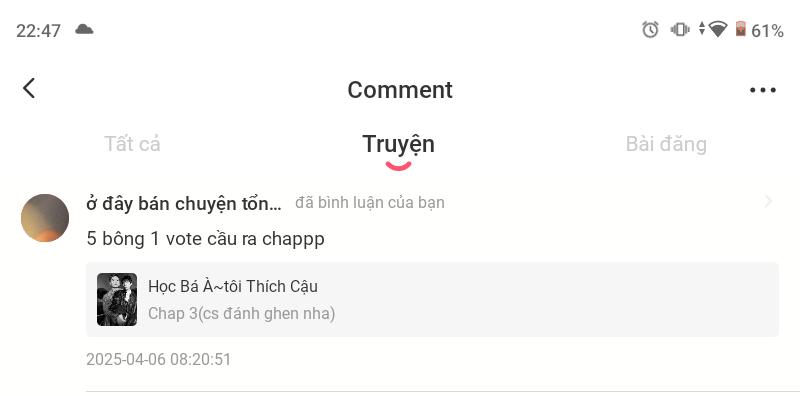800x396 pixels.
Task: Open Chap 3(cs đánh ghen nha) chapter
Action: coord(241,314)
